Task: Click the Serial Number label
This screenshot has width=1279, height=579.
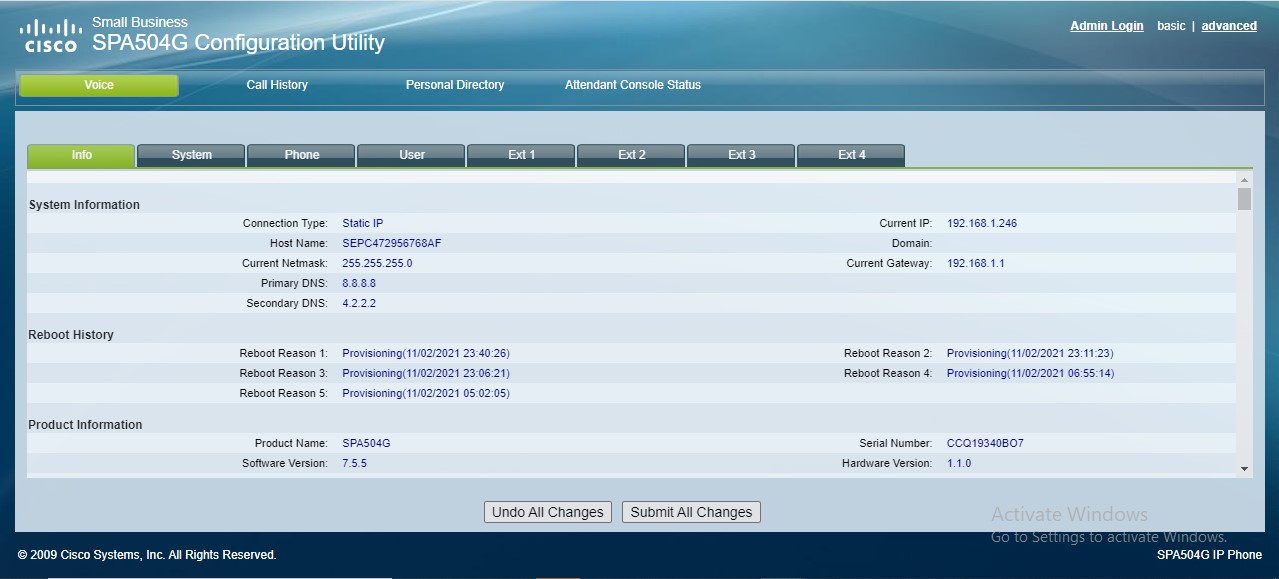Action: coord(896,443)
